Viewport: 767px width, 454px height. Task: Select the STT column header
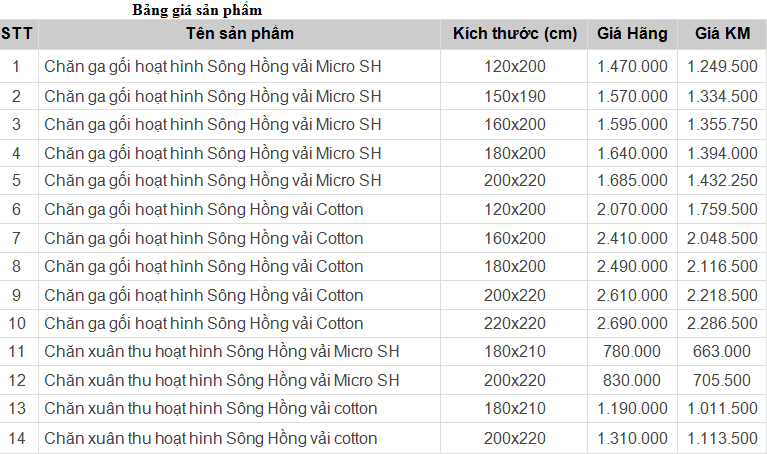tap(17, 34)
